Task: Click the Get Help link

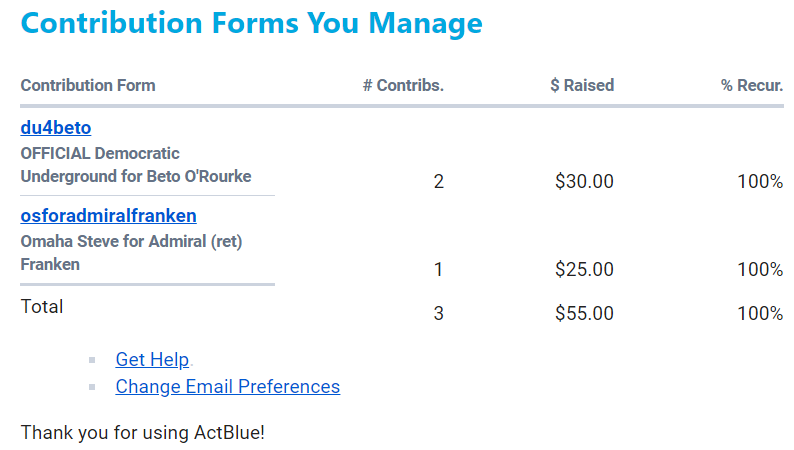Action: (x=152, y=360)
